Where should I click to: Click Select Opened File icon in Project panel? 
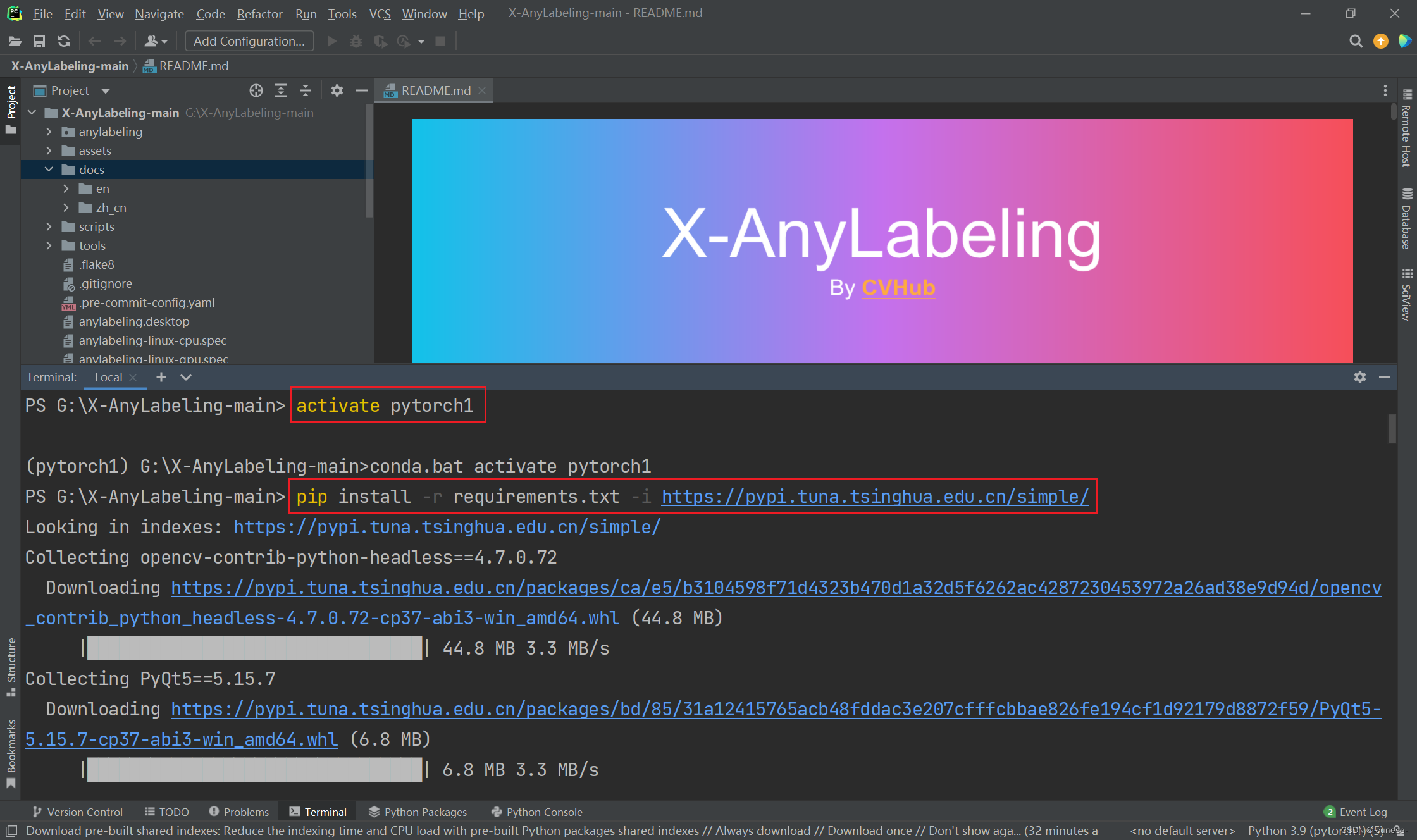click(x=256, y=90)
